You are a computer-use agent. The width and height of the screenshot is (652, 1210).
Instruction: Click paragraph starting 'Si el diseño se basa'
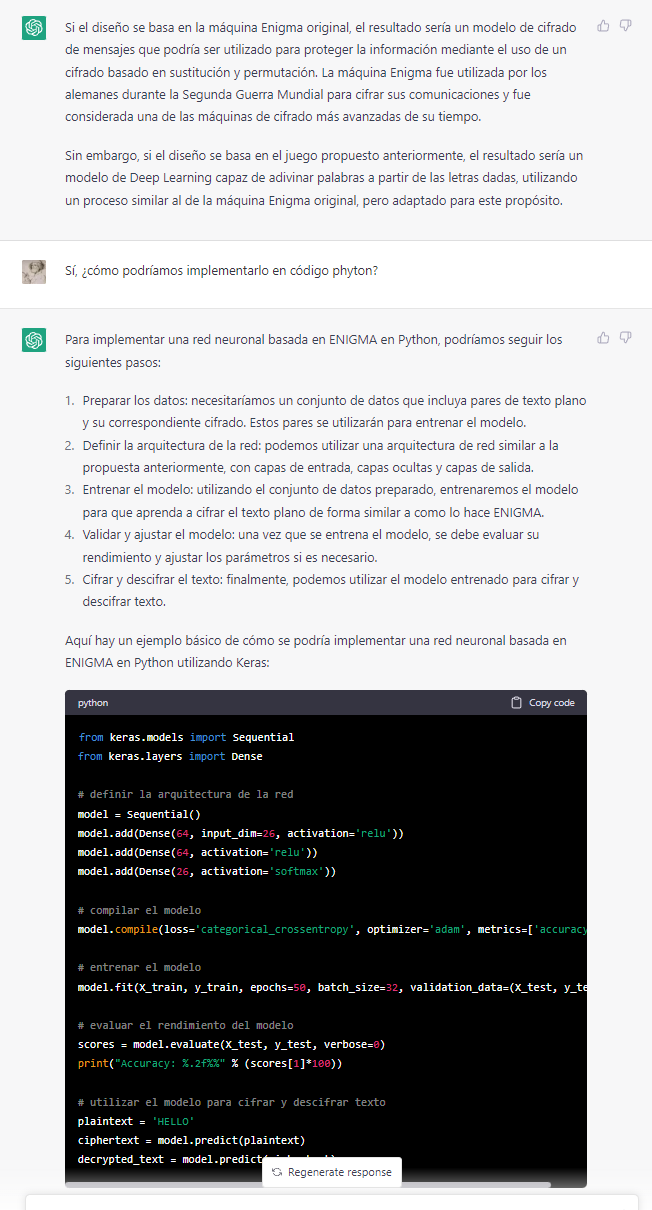click(321, 71)
